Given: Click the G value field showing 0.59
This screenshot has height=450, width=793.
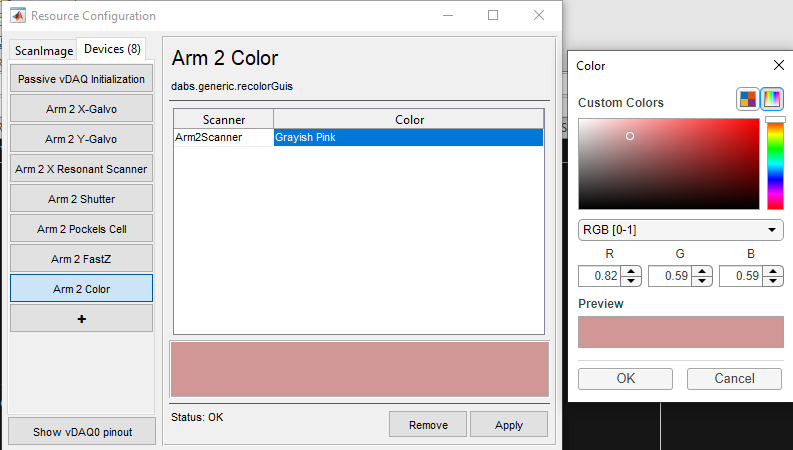Looking at the screenshot, I should (671, 276).
